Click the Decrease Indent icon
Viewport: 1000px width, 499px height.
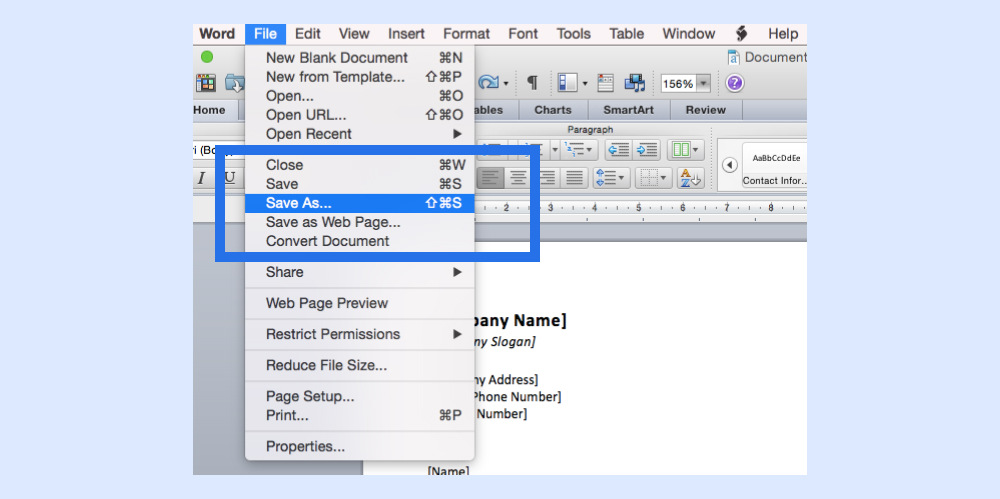tap(618, 150)
